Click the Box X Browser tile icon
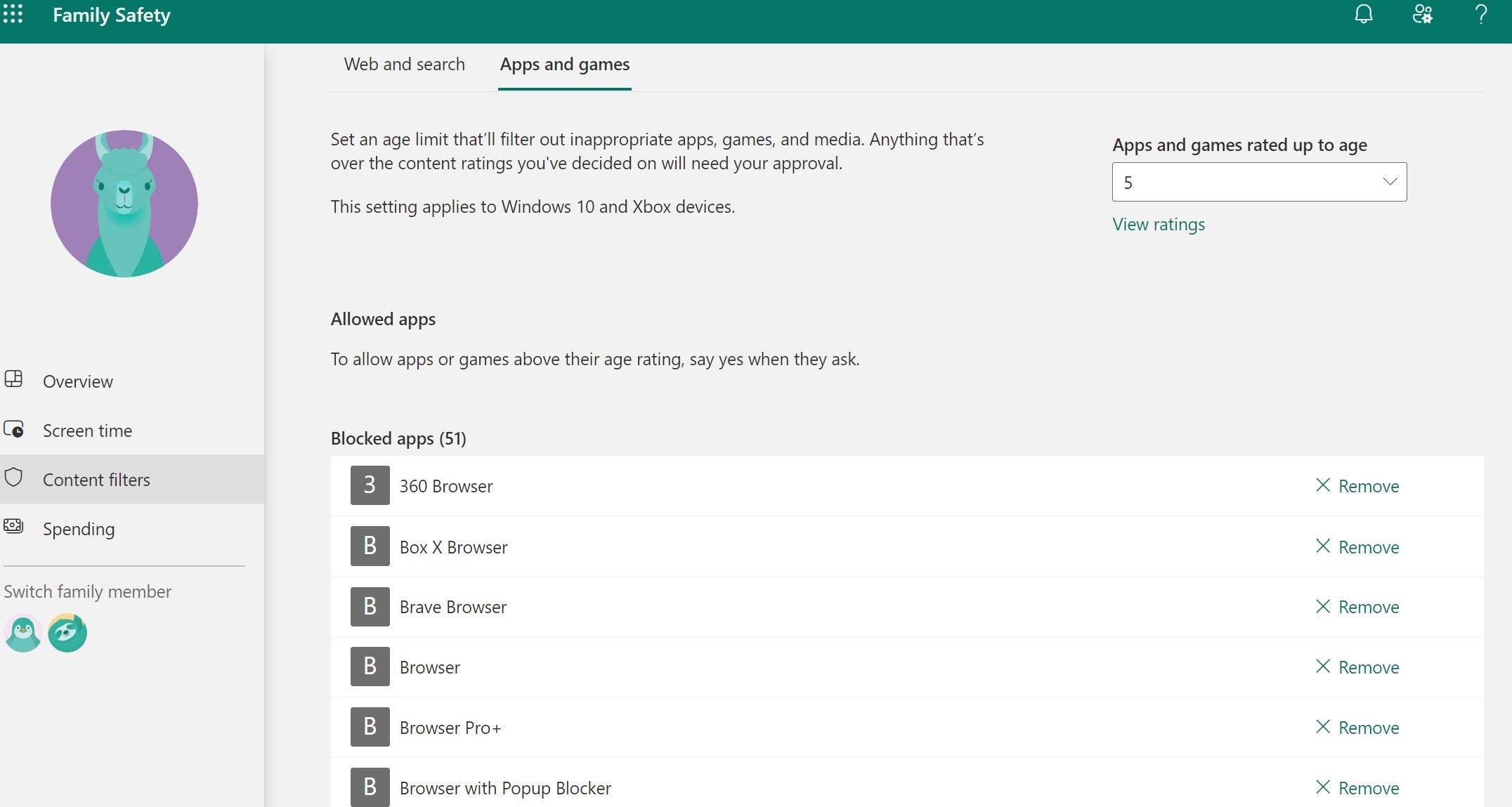Image resolution: width=1512 pixels, height=807 pixels. pos(370,546)
